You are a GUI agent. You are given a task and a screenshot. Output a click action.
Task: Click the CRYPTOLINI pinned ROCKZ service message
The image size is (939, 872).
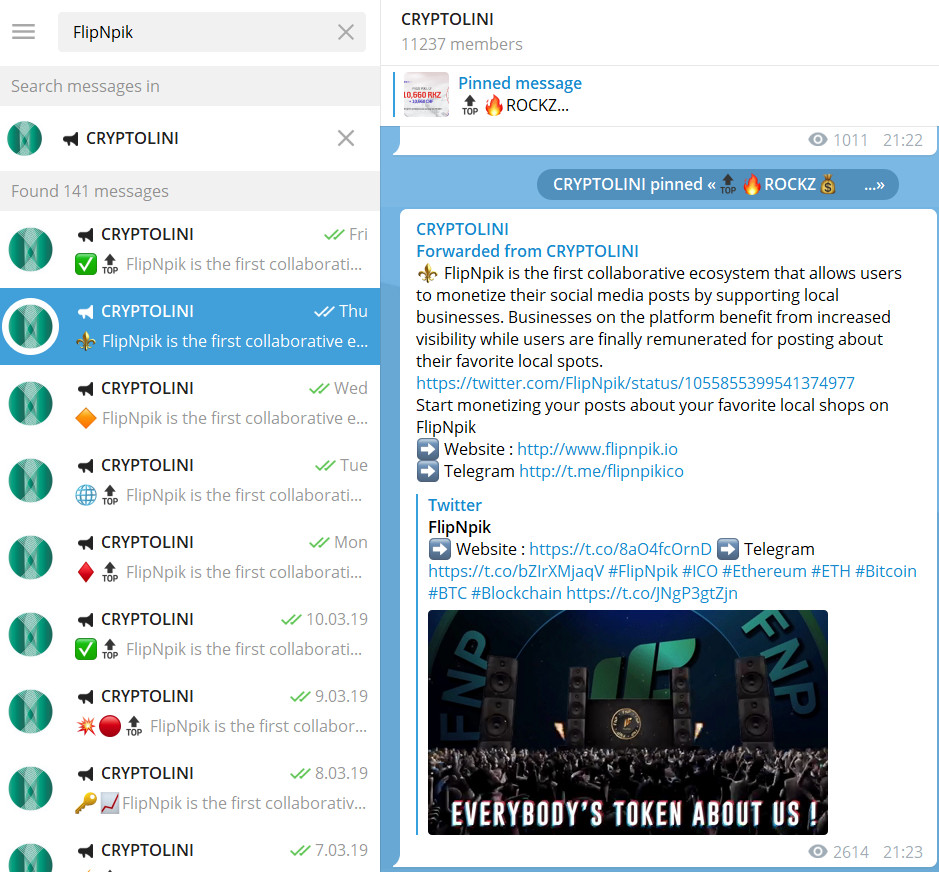click(717, 184)
